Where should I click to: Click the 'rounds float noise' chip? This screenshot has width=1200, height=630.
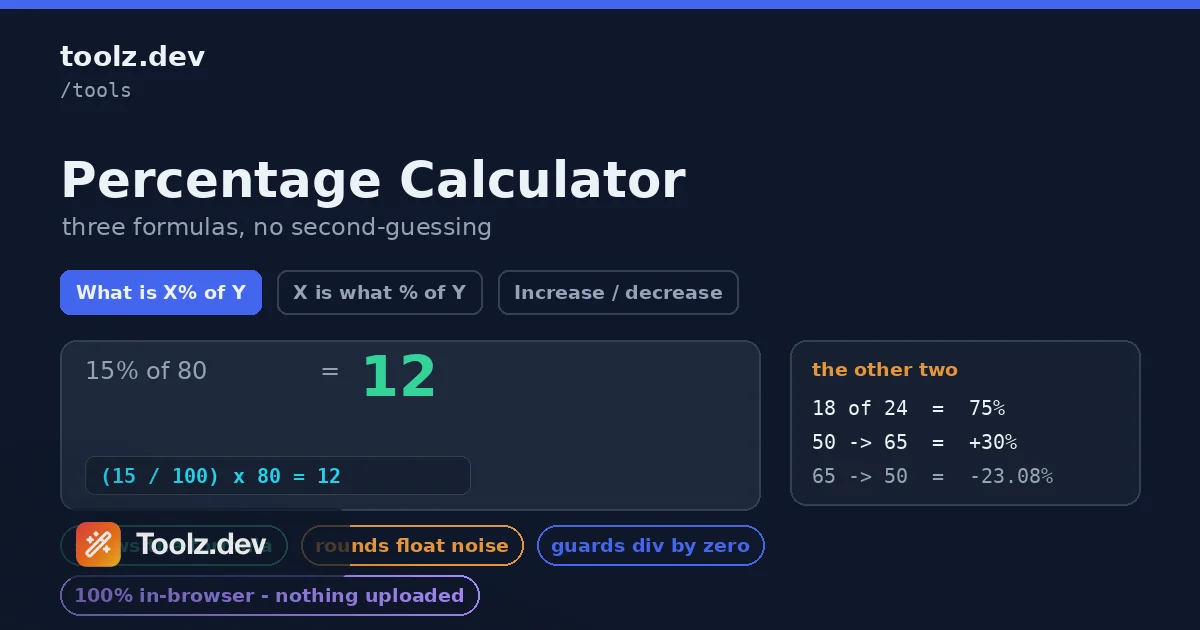[x=412, y=546]
